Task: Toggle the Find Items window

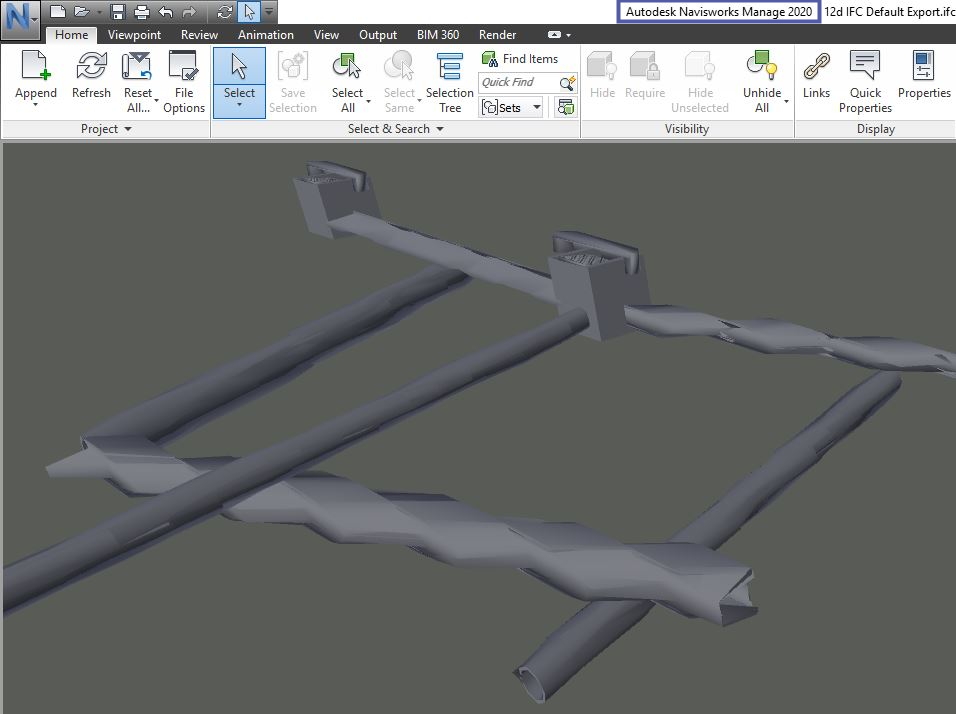Action: click(x=520, y=59)
